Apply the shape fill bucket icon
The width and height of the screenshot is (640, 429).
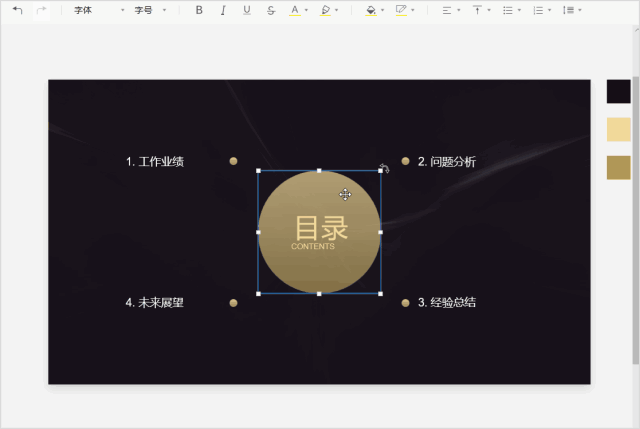pos(371,10)
